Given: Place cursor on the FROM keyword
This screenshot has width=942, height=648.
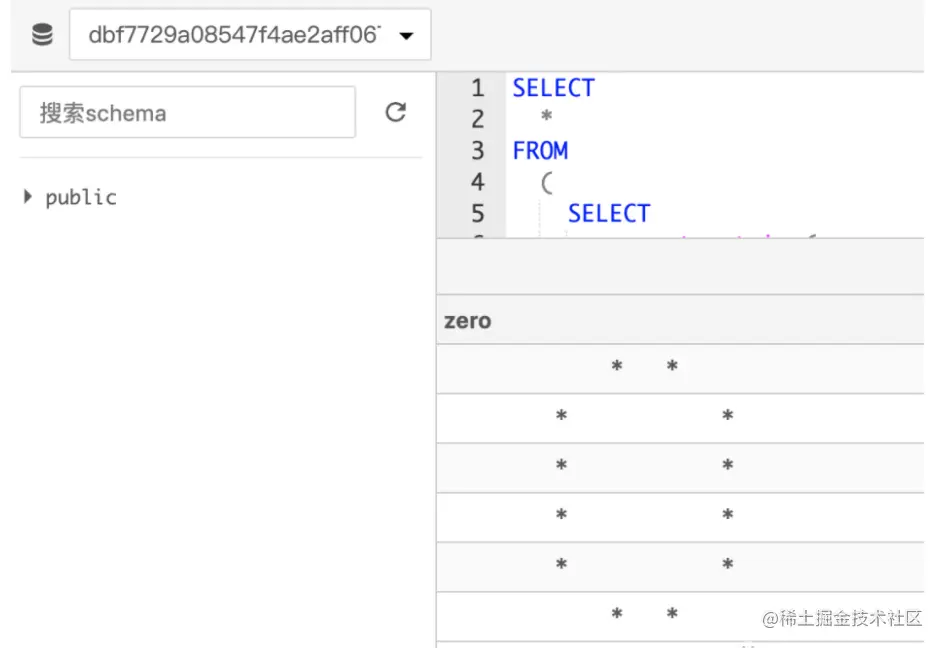Looking at the screenshot, I should [x=540, y=150].
